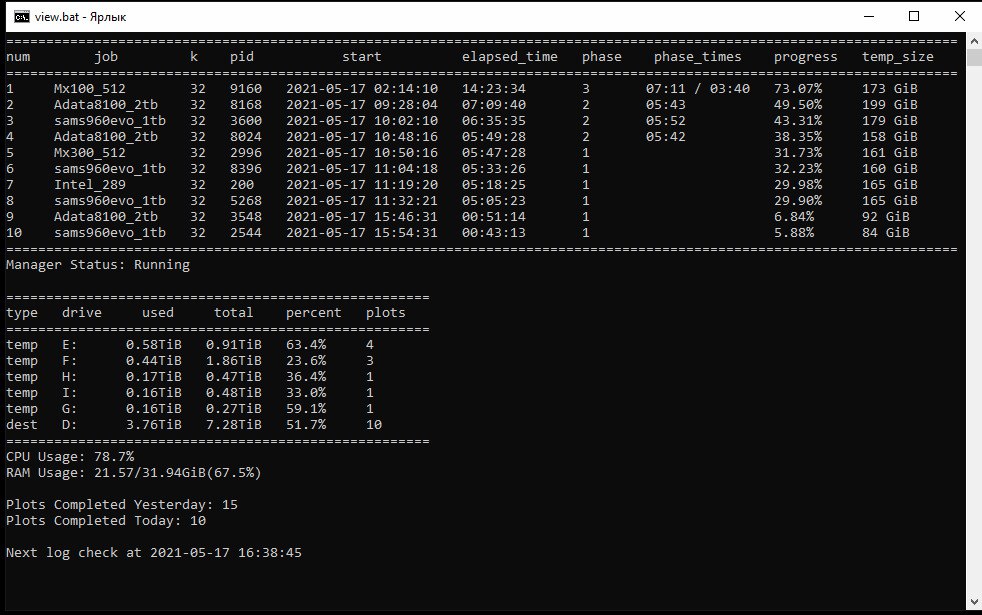Click job name 'Intel_289'
This screenshot has height=615, width=982.
[90, 185]
